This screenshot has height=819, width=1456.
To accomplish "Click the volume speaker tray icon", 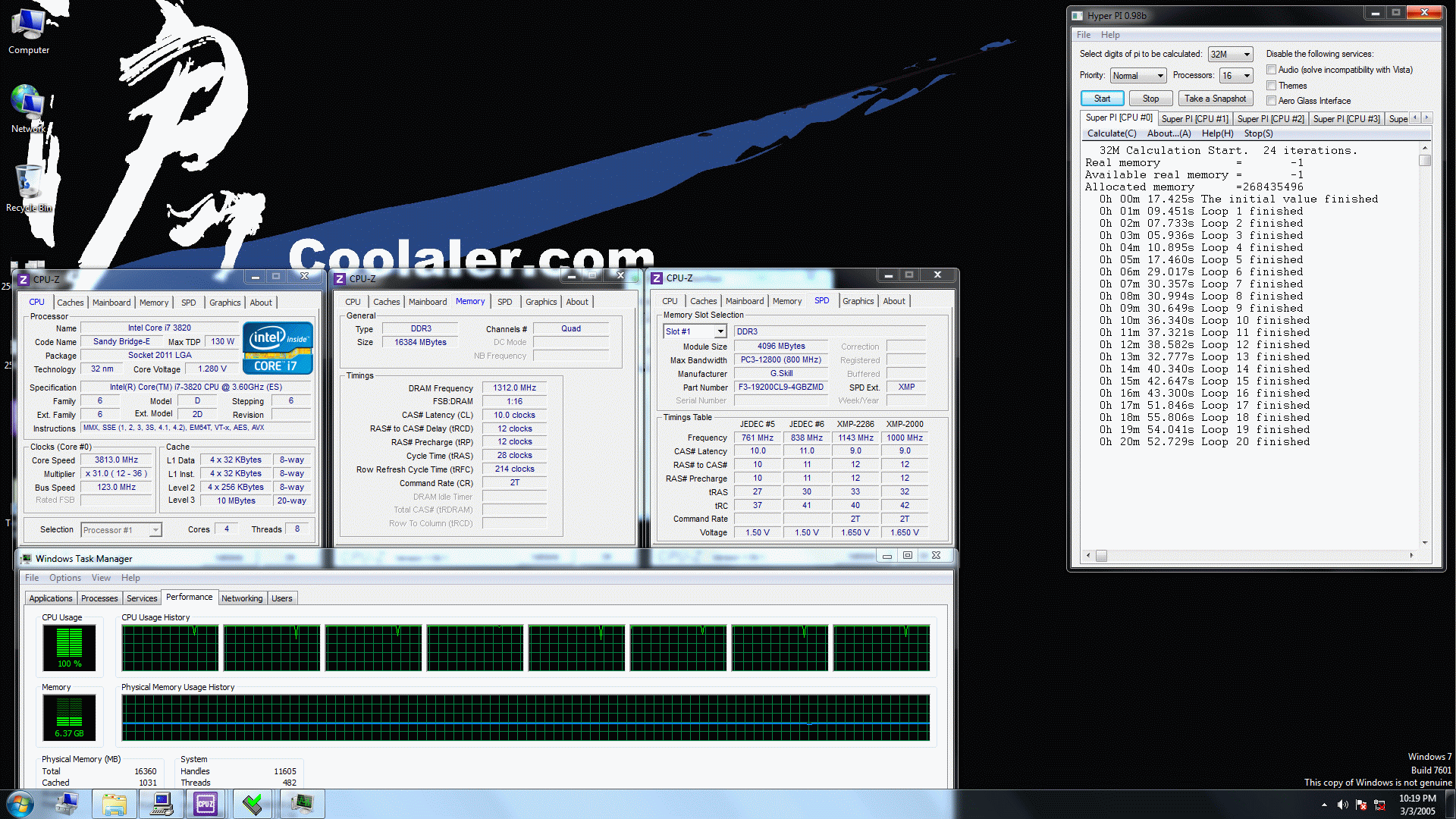I will click(1342, 805).
